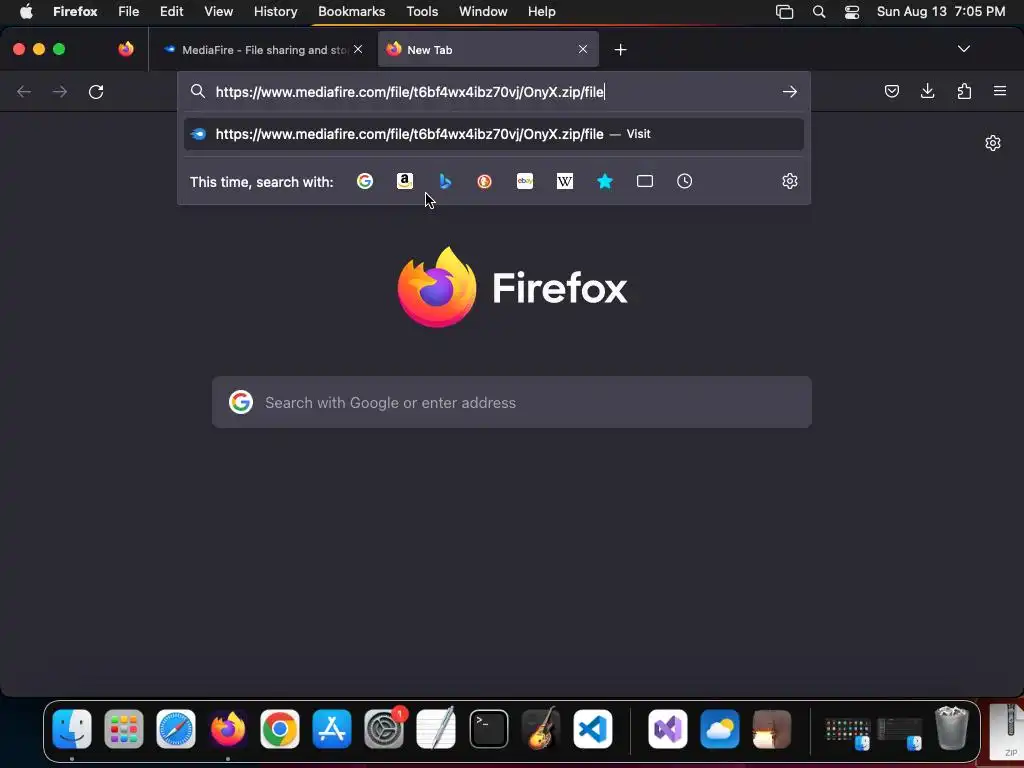Screen dimensions: 1024x768
Task: Open the Apple menu
Action: point(26,12)
